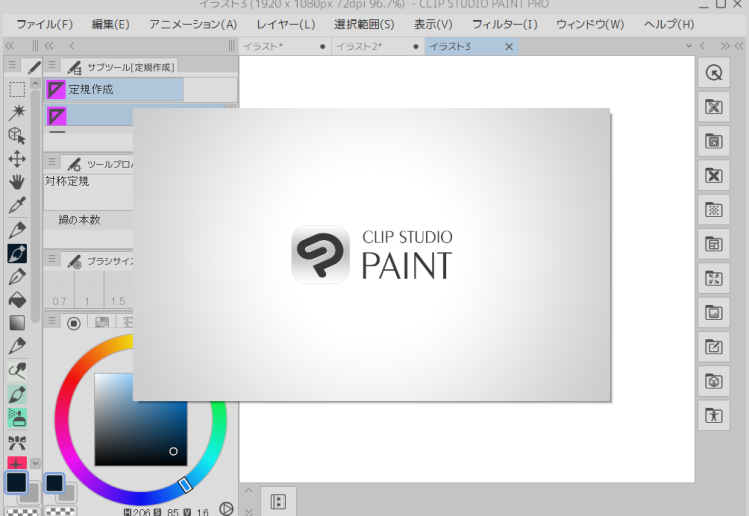The width and height of the screenshot is (749, 516).
Task: Select the ruler sub tool below 定規作成
Action: point(89,116)
